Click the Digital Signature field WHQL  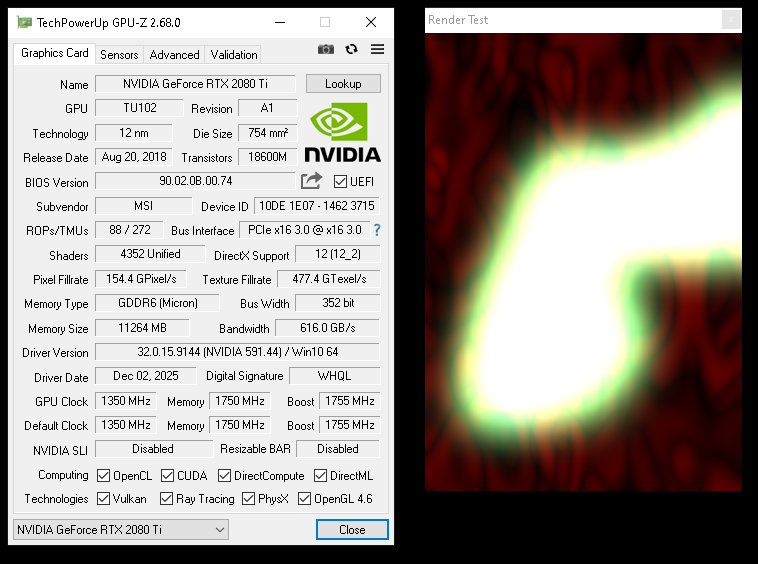tap(335, 376)
